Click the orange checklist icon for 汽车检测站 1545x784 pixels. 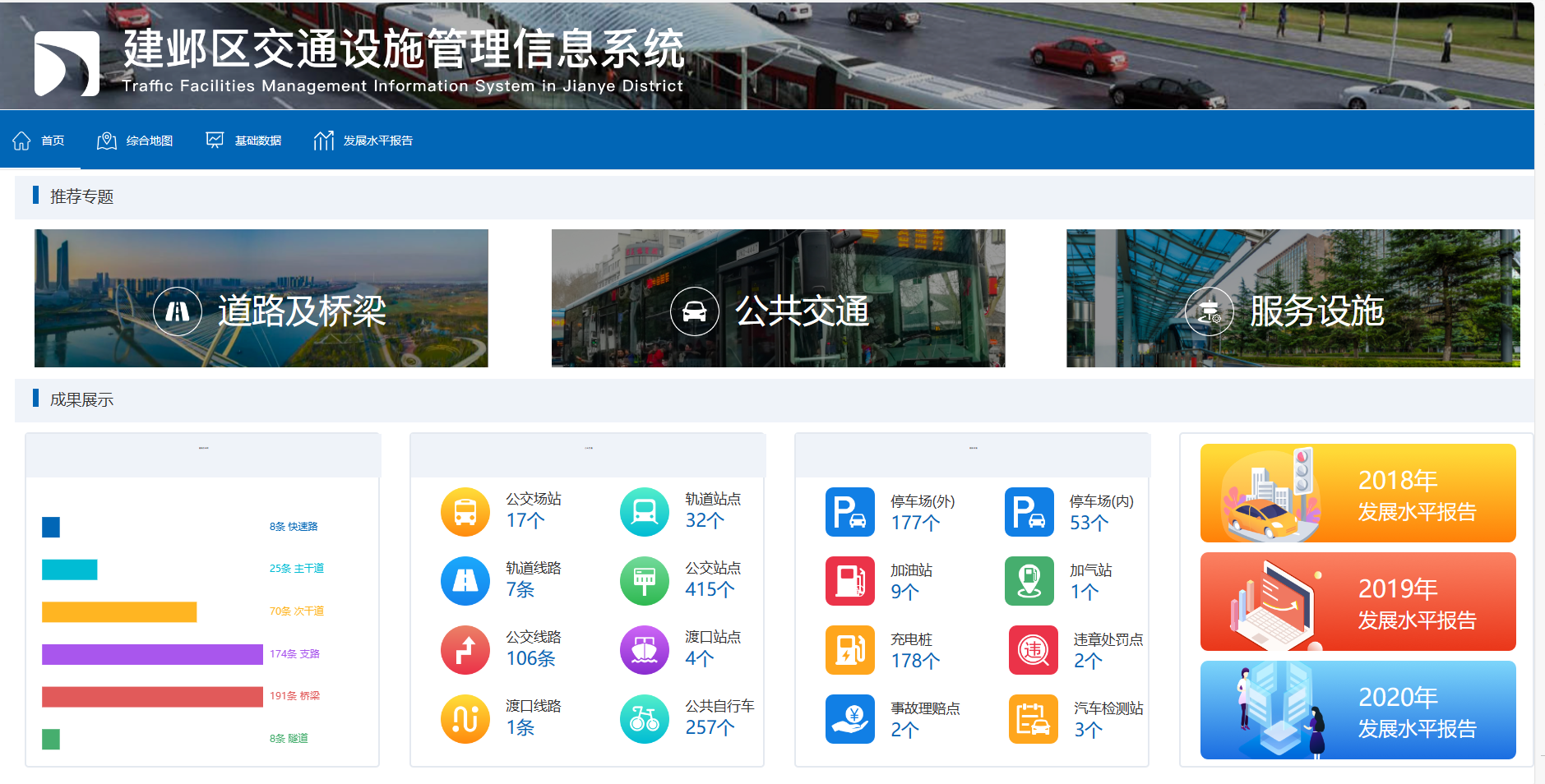click(1034, 719)
